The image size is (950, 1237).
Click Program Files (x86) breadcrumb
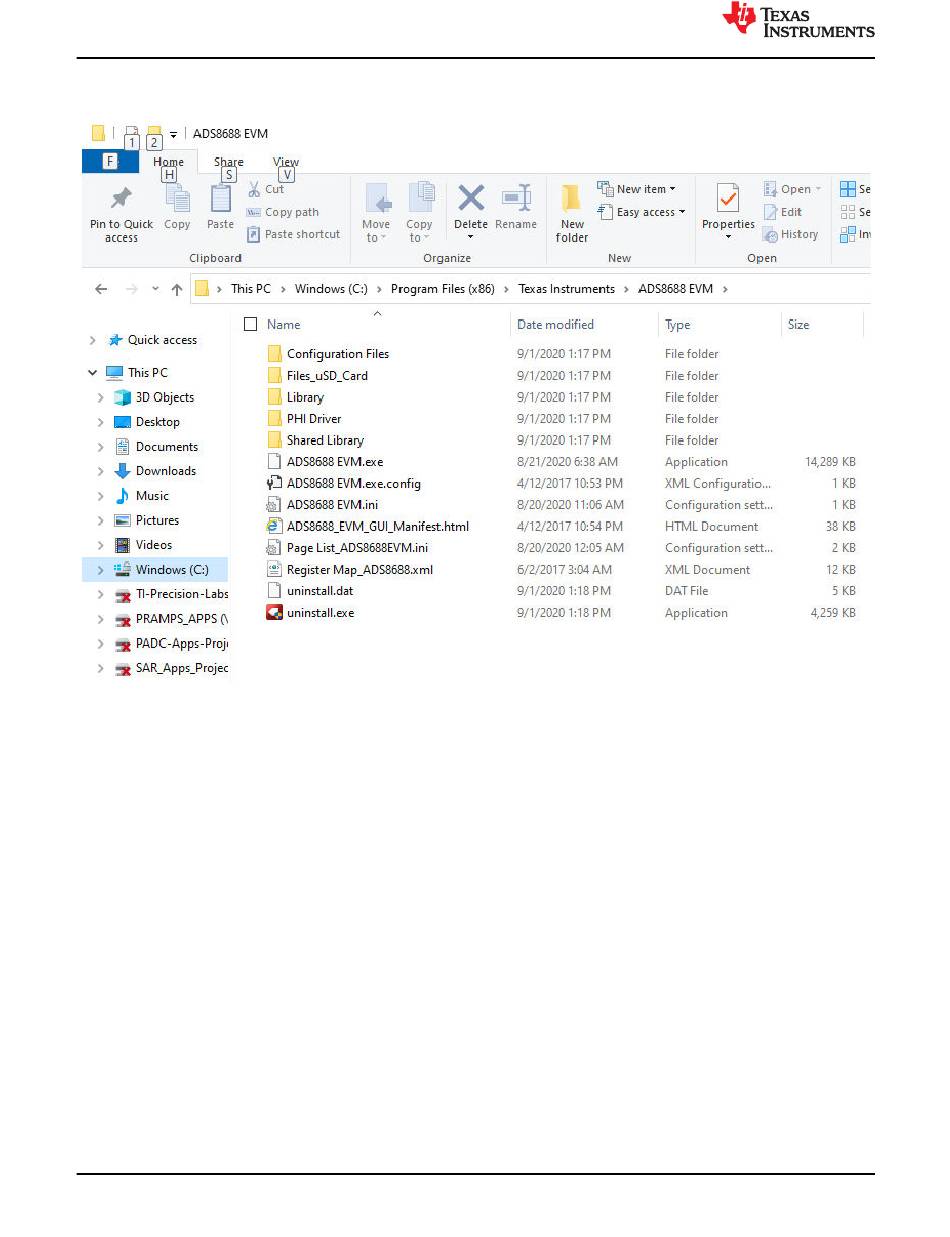443,289
